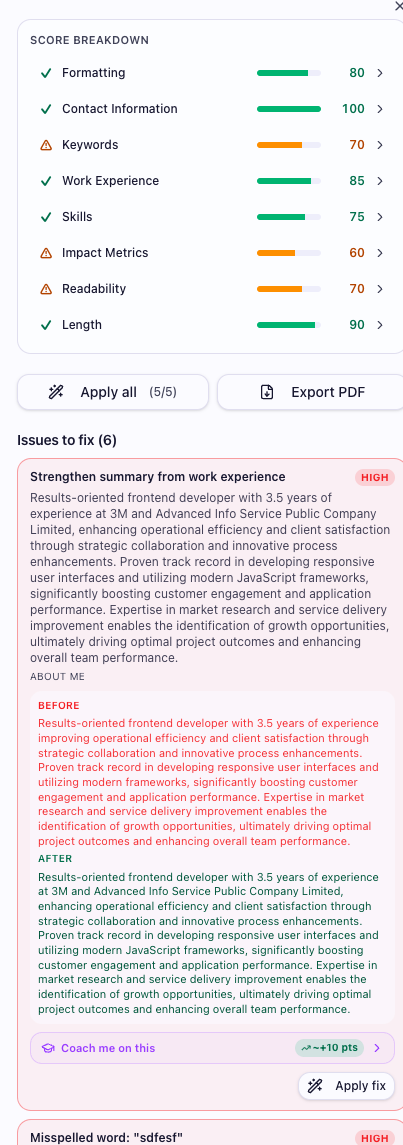Click the Impact Metrics orange progress bar
Image resolution: width=403 pixels, height=1145 pixels.
coord(289,253)
